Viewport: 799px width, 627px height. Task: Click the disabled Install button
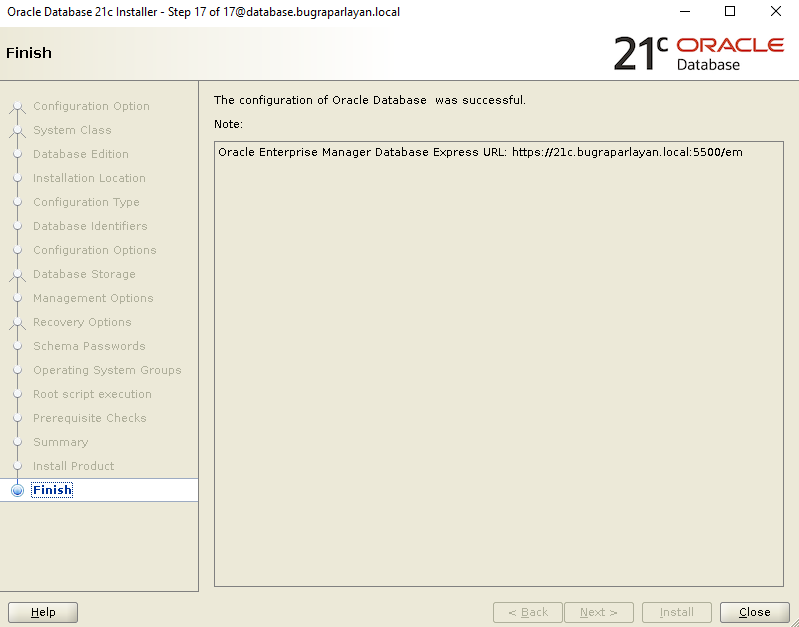[677, 612]
